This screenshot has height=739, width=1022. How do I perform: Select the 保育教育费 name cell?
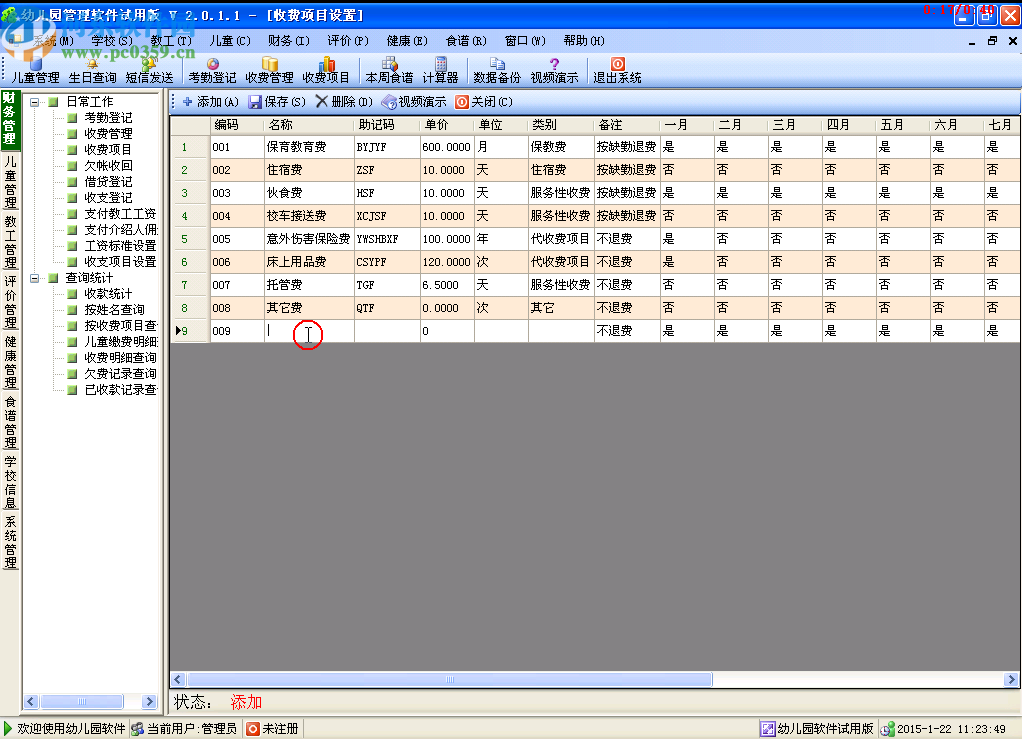(x=309, y=147)
